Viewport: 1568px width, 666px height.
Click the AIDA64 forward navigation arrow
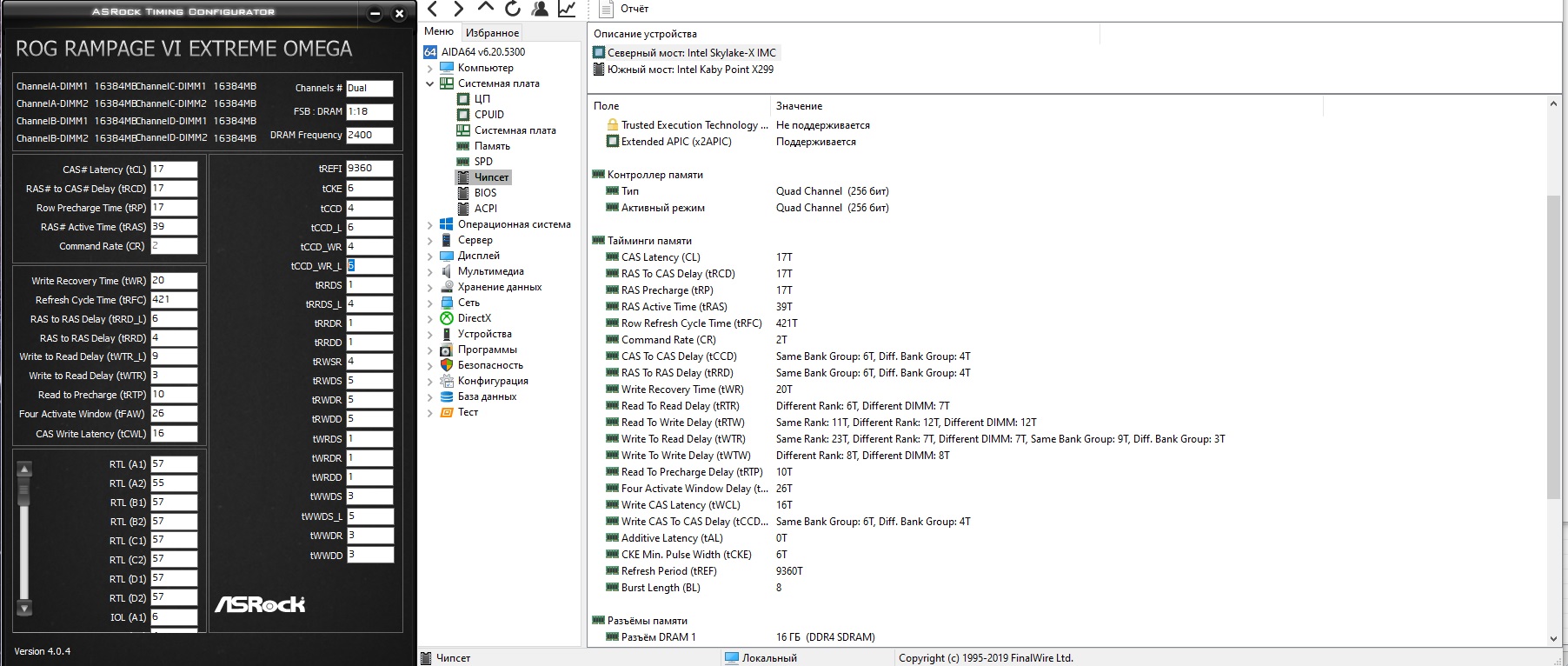[x=458, y=9]
